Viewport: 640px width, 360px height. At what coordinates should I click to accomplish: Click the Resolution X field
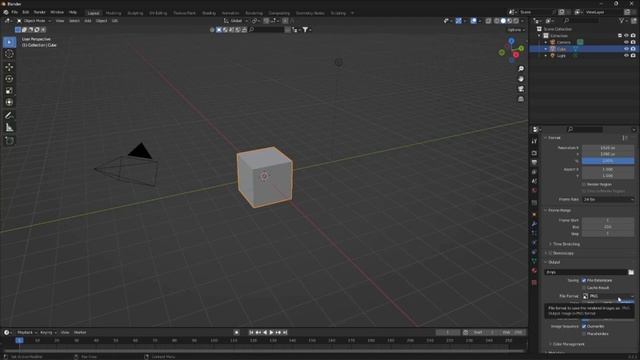click(608, 148)
